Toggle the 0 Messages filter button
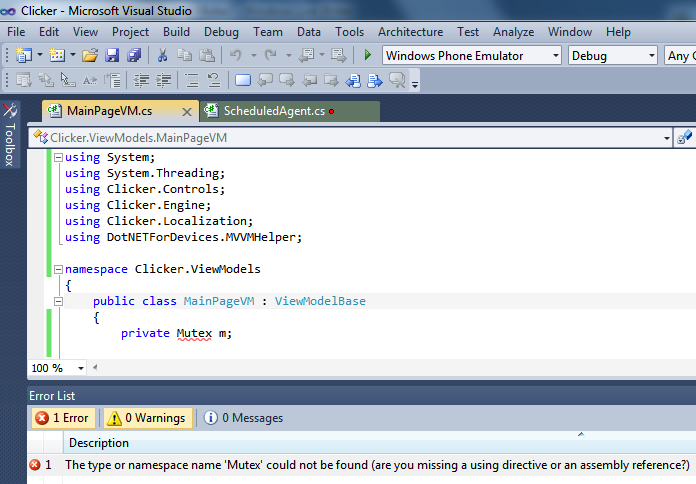 (x=243, y=418)
